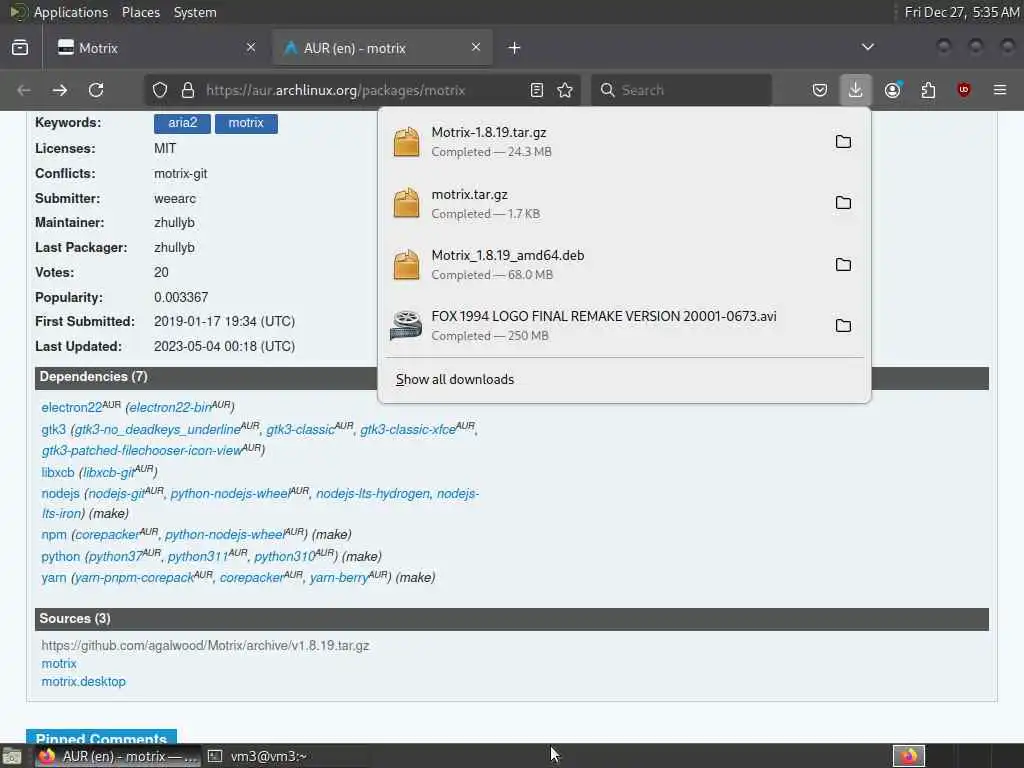Toggle reader view icon
Image resolution: width=1024 pixels, height=768 pixels.
(x=537, y=90)
